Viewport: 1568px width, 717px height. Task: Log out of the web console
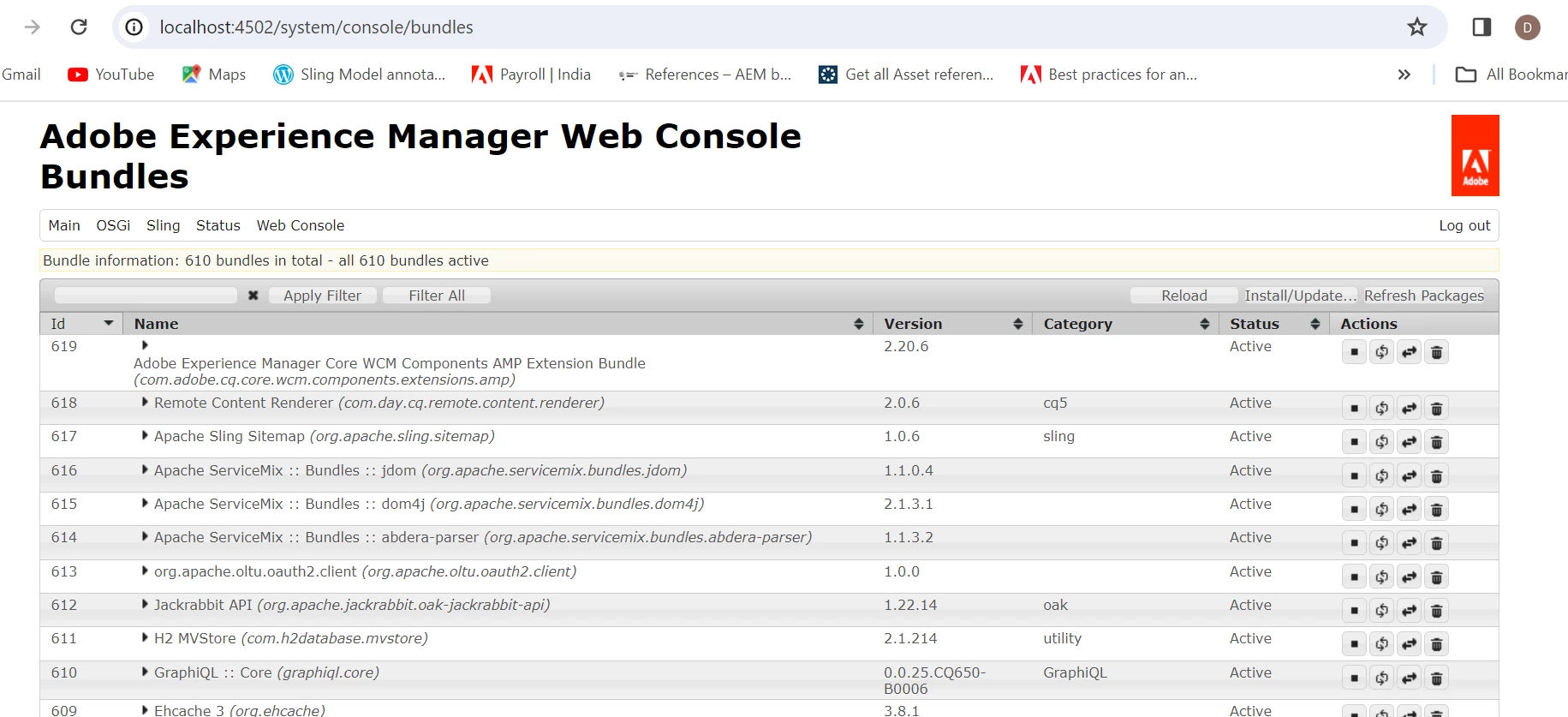pyautogui.click(x=1464, y=225)
